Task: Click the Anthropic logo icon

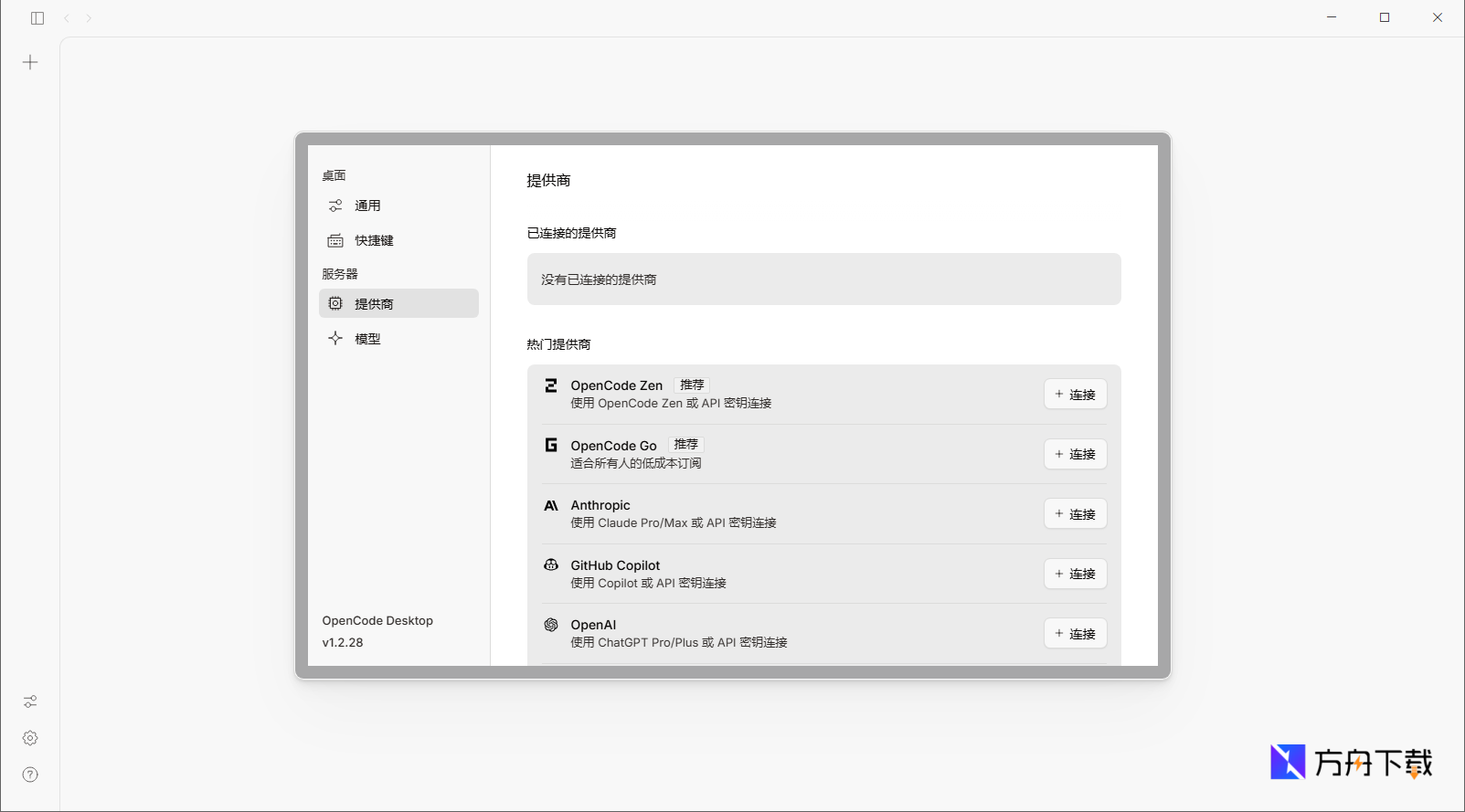Action: pyautogui.click(x=551, y=505)
